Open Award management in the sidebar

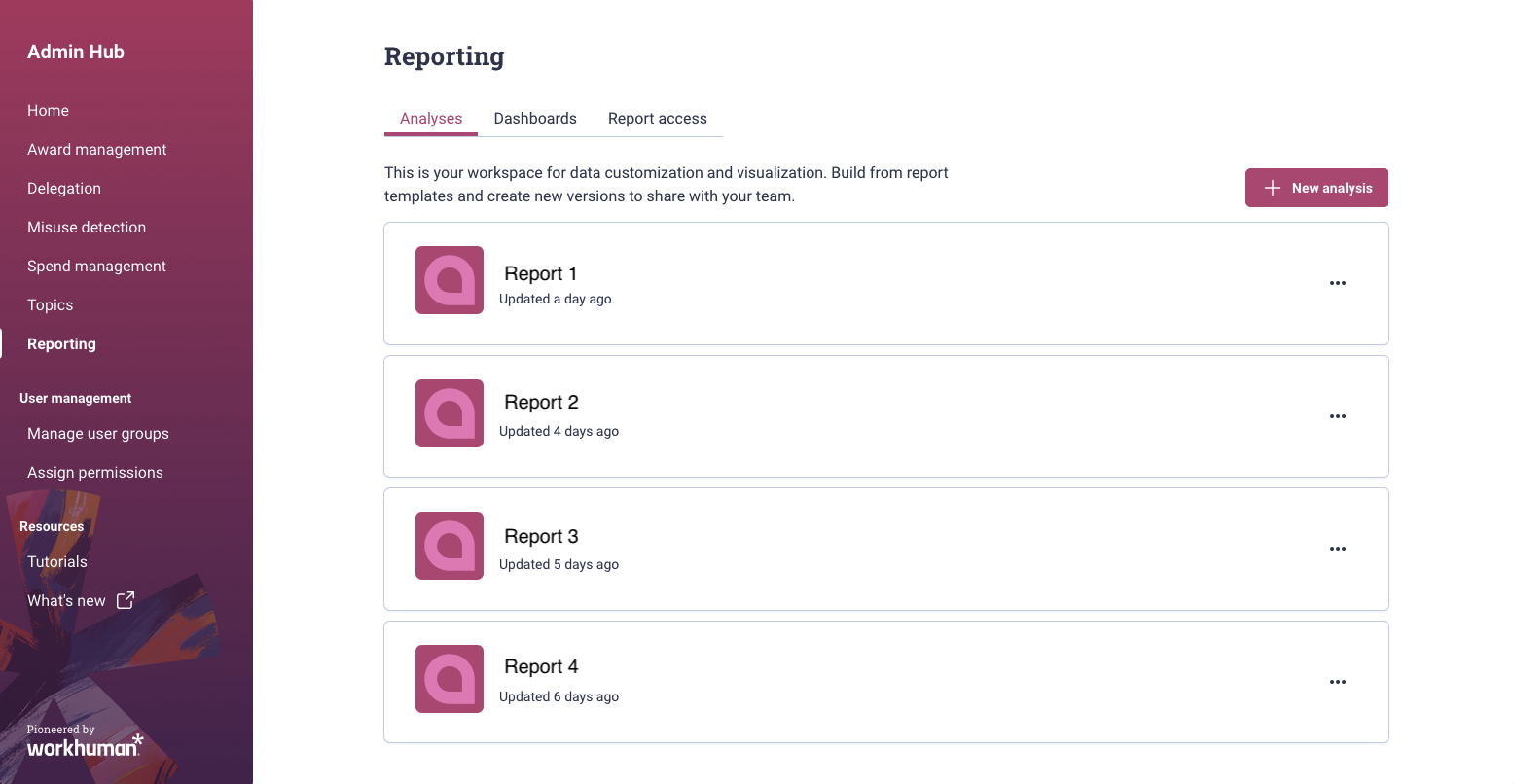click(97, 150)
